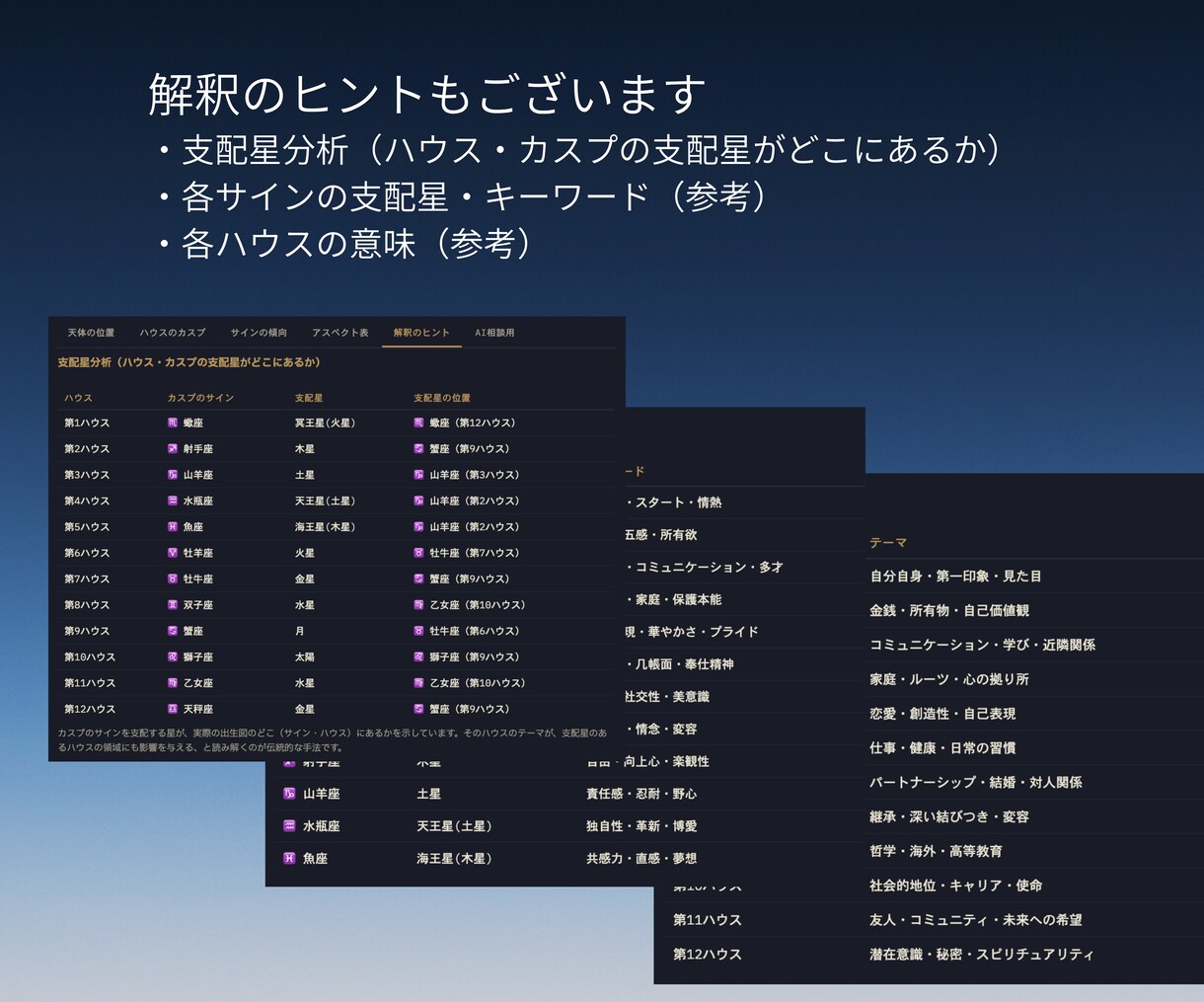Image resolution: width=1204 pixels, height=1002 pixels.
Task: Click Leo icon before 獅子座（第9ハウス）
Action: (419, 656)
